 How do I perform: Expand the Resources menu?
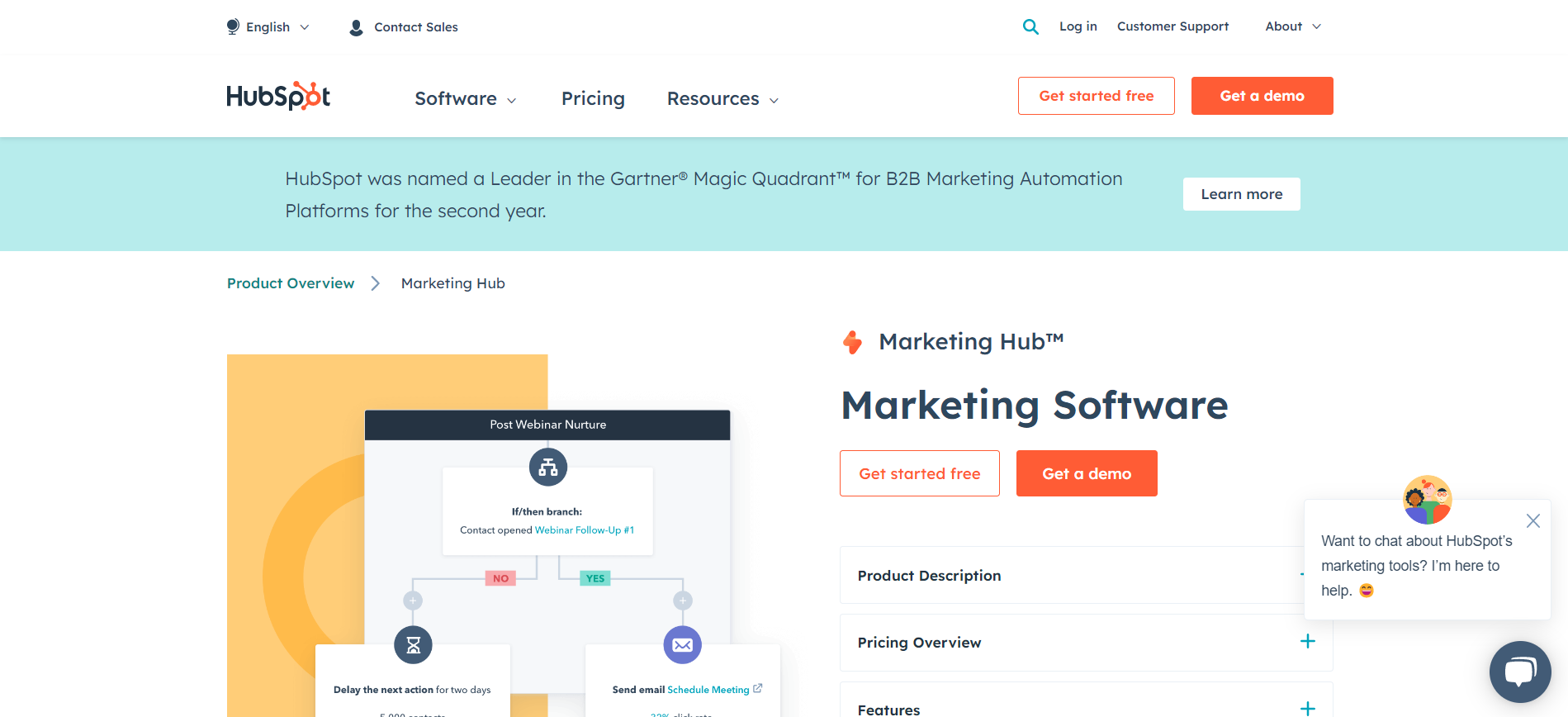722,99
